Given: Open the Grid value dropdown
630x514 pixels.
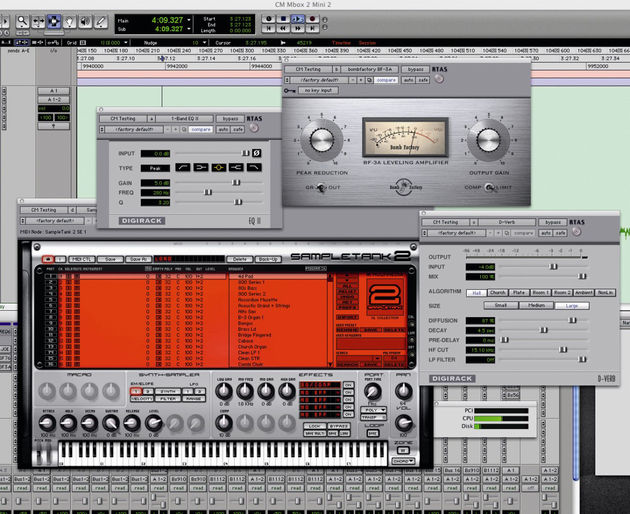Looking at the screenshot, I should 126,43.
